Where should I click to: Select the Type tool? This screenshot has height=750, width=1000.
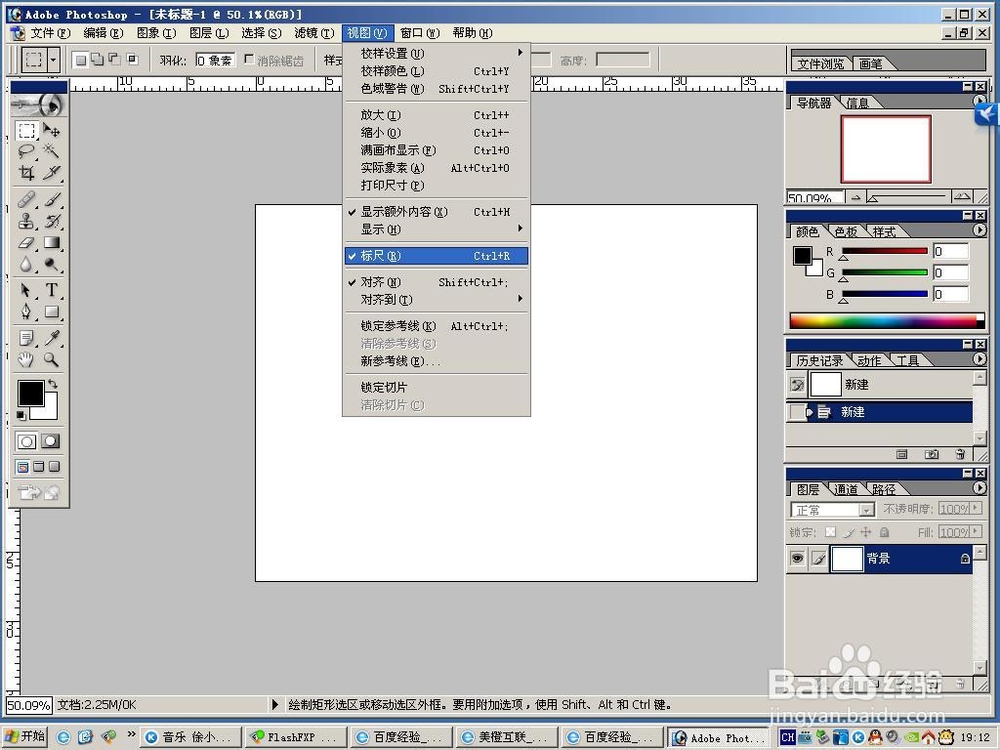pos(52,290)
